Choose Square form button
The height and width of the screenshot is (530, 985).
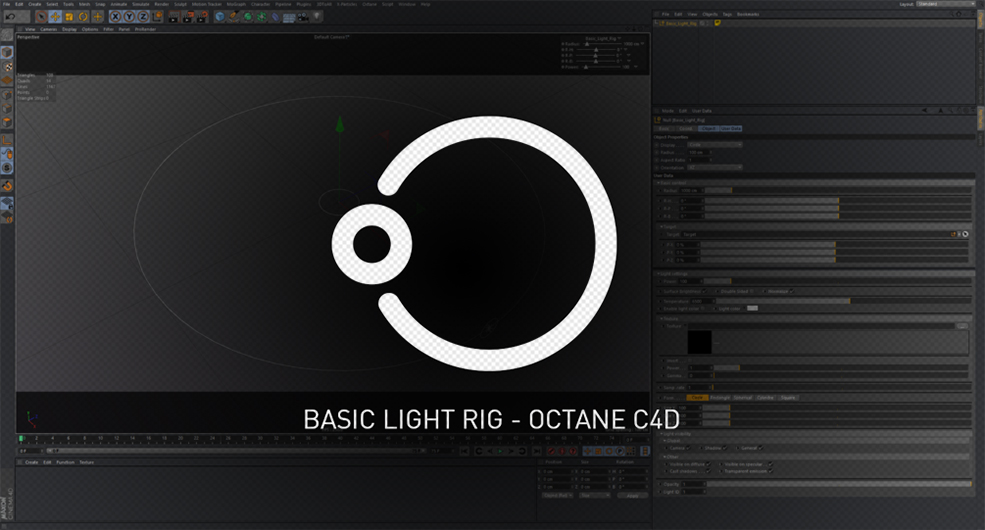[x=788, y=398]
